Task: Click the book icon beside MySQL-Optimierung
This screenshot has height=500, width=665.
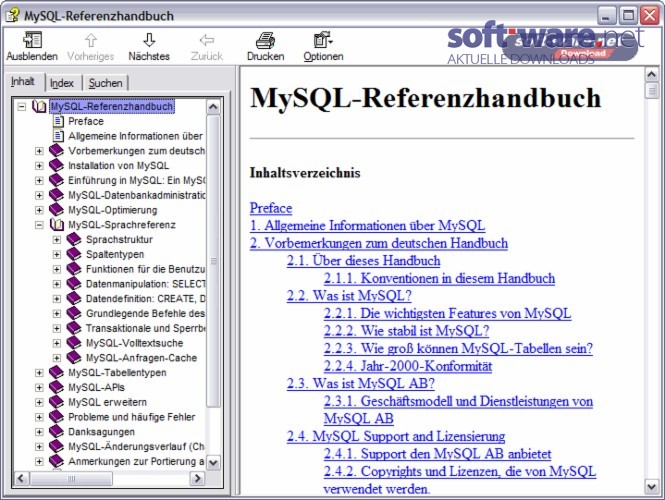Action: [x=56, y=210]
